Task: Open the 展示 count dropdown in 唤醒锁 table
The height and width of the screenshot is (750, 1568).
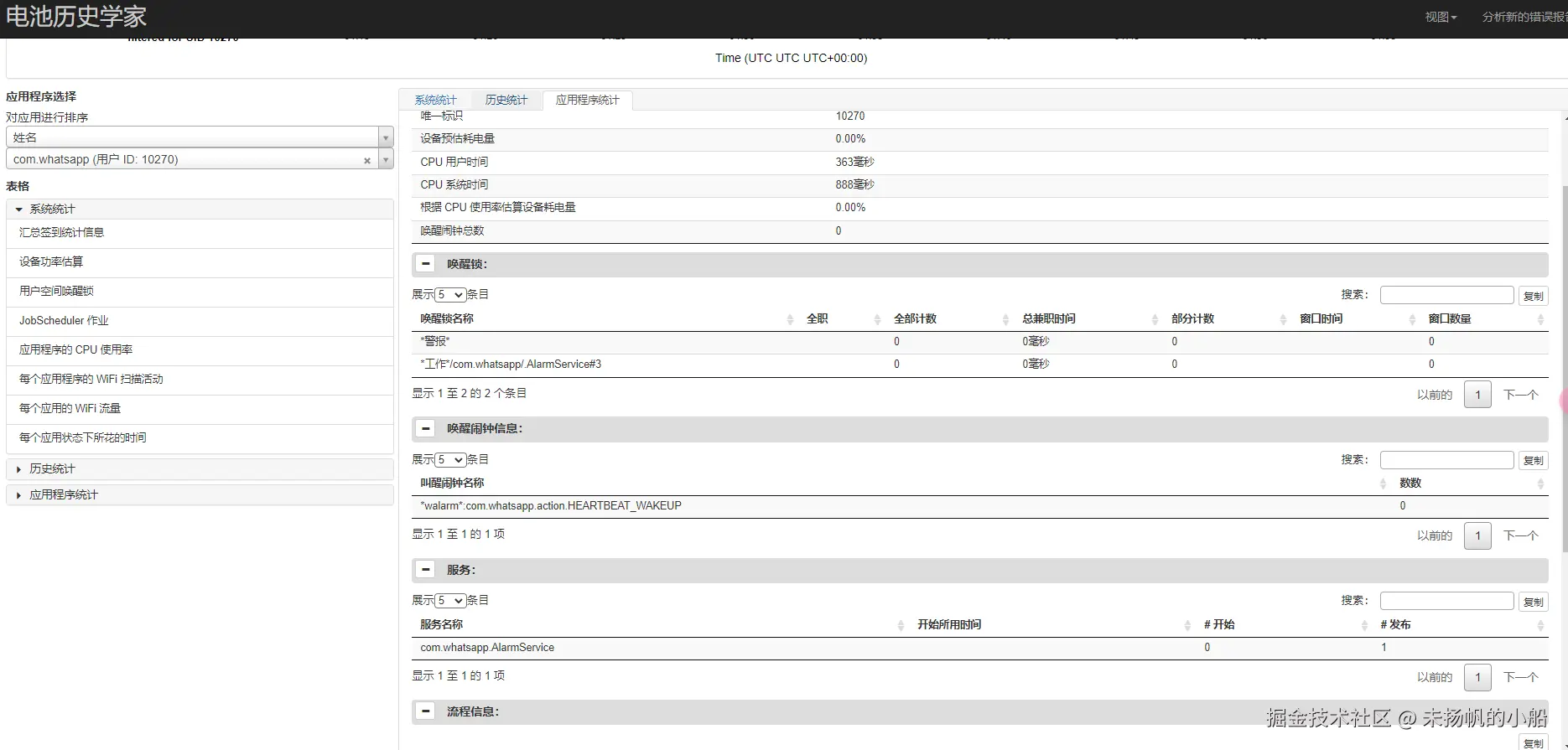Action: click(450, 295)
